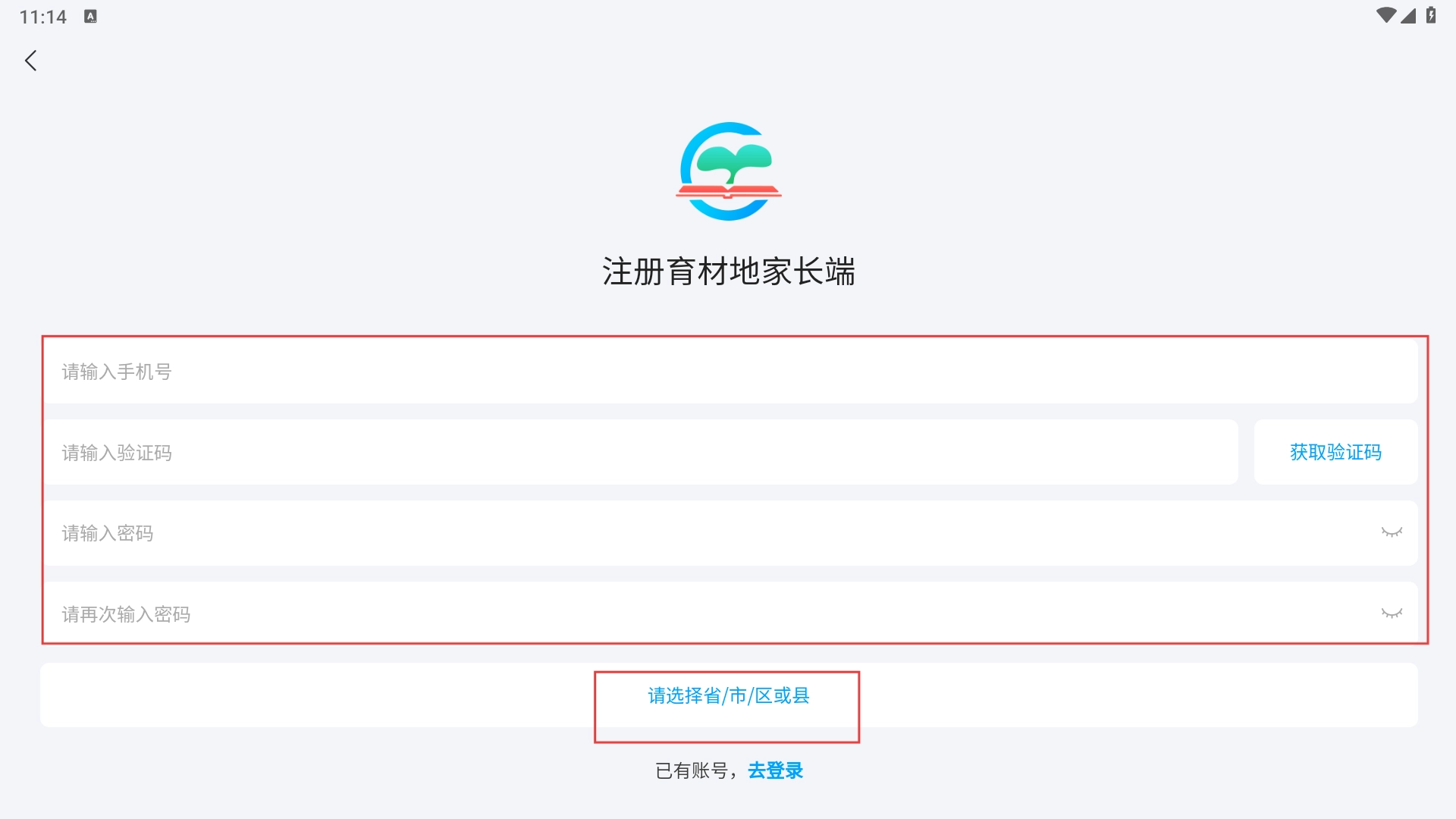Show password in 请输入密码 field
This screenshot has width=1456, height=819.
1392,532
